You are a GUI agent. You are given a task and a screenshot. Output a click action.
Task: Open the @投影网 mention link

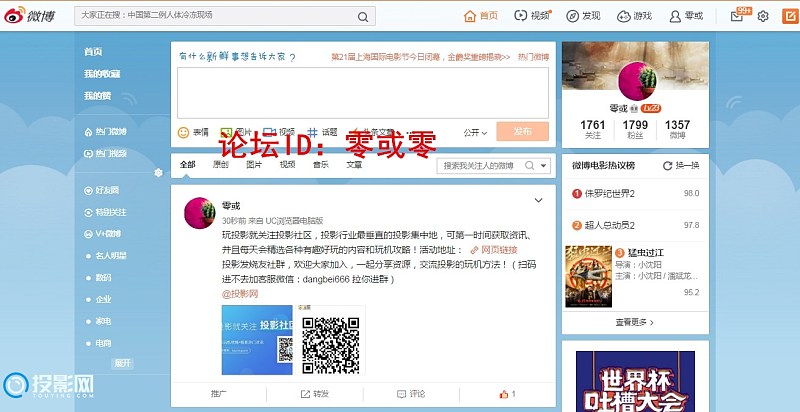click(x=240, y=294)
